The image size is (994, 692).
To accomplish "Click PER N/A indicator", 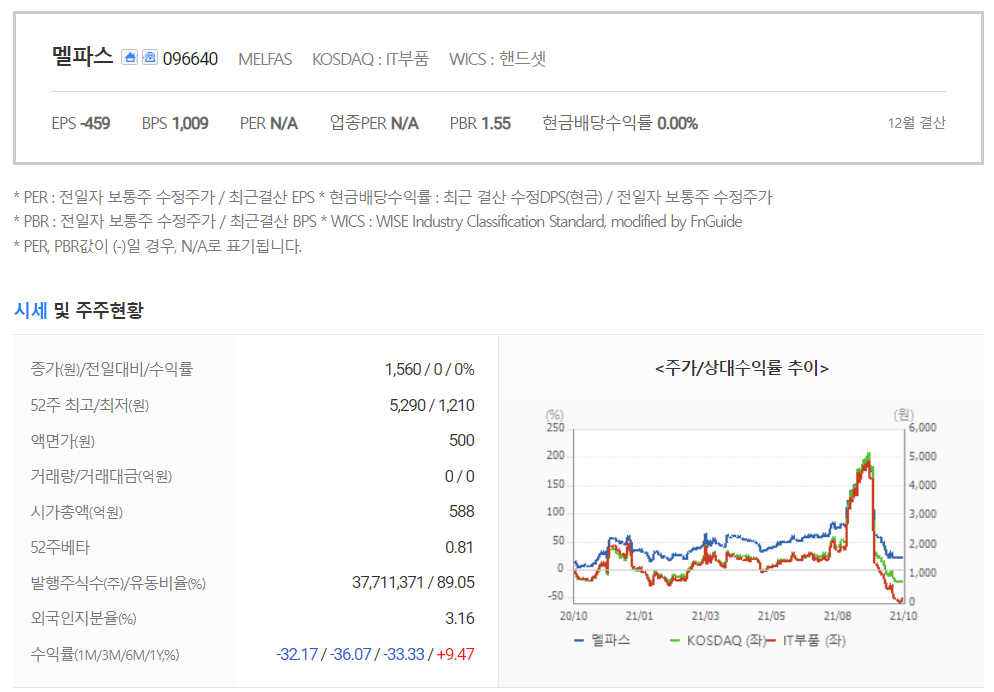I will 269,123.
